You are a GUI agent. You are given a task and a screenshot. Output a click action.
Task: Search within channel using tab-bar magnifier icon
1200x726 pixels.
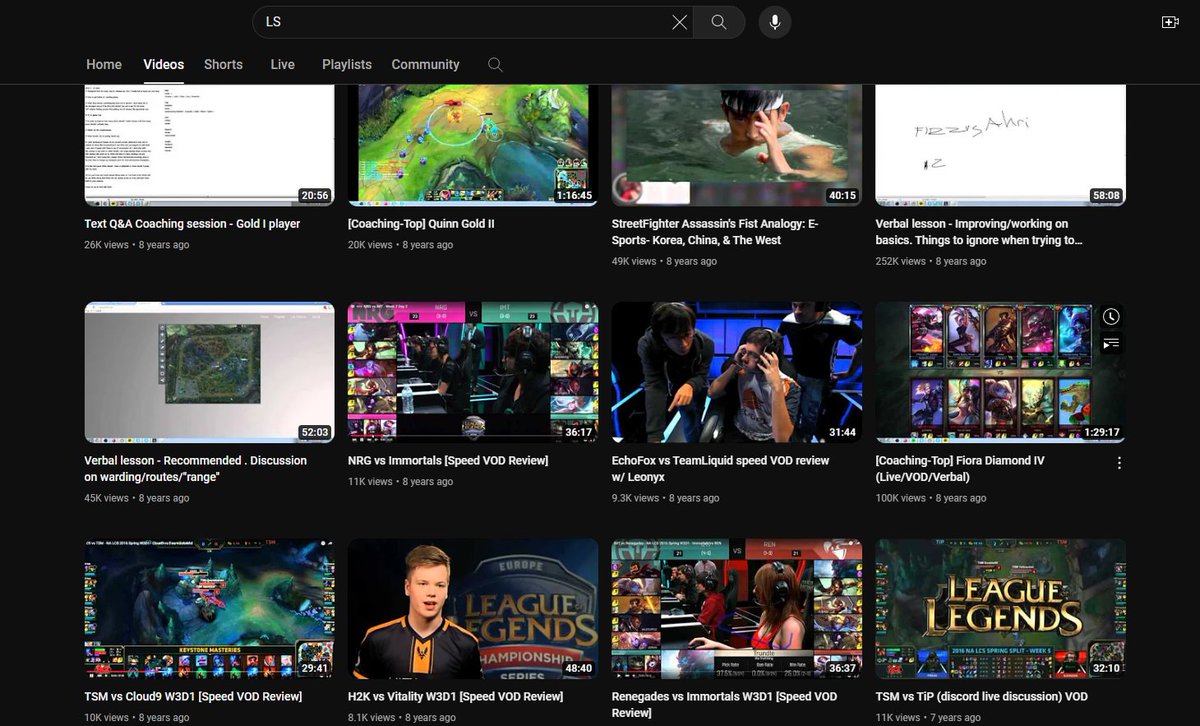[495, 64]
